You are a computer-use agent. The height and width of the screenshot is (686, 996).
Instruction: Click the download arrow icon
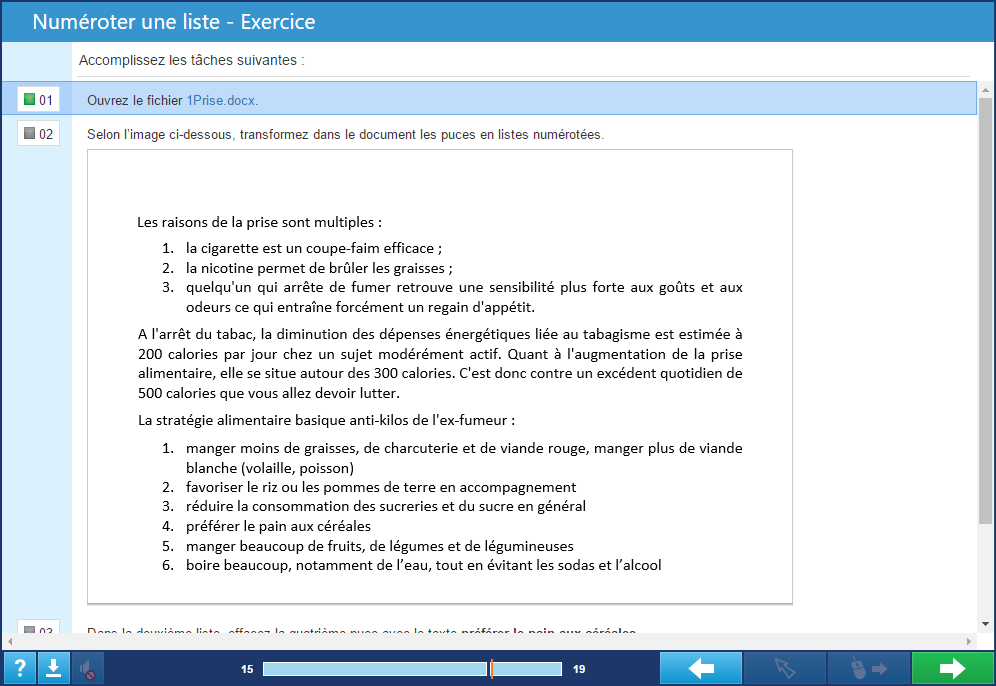pos(53,668)
